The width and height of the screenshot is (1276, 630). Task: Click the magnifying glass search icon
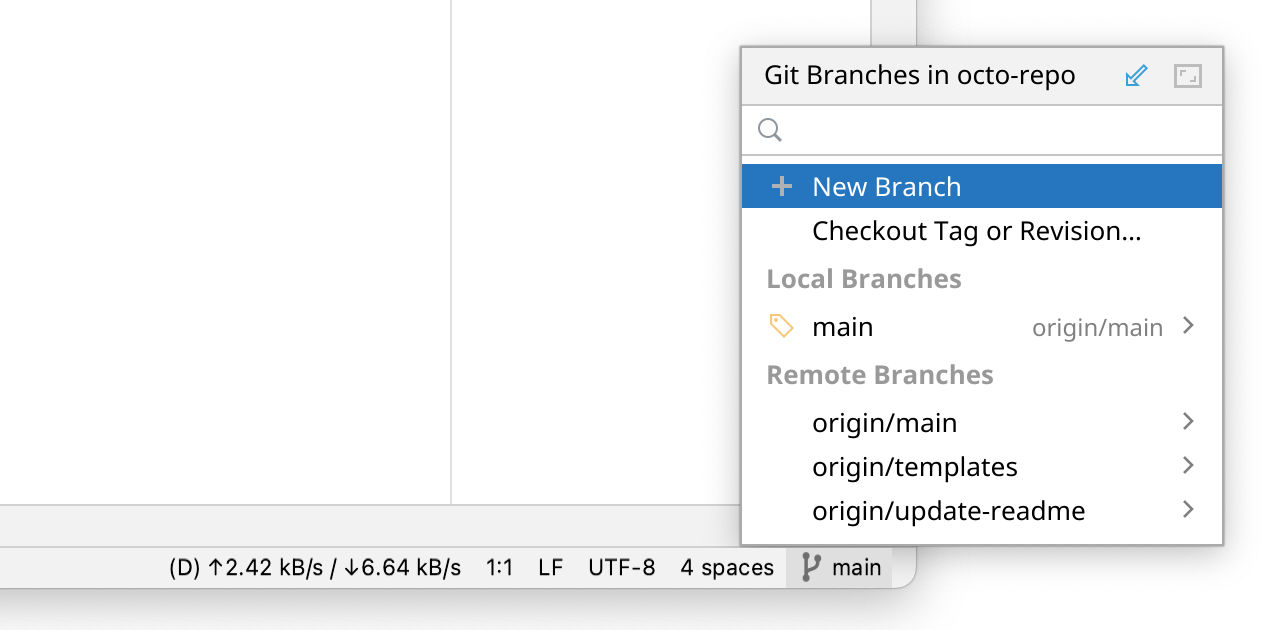pyautogui.click(x=770, y=130)
